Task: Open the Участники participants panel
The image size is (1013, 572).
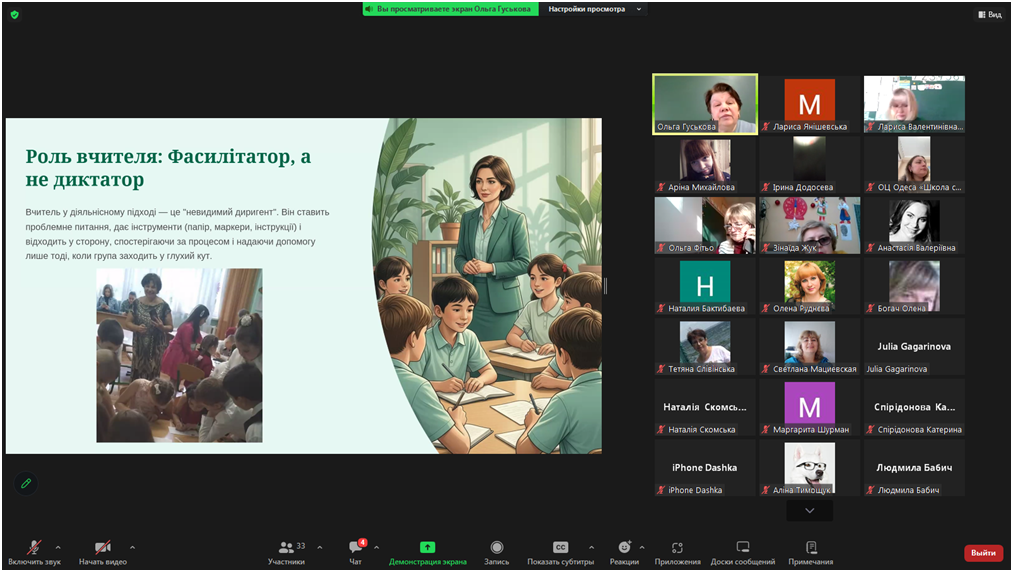Action: point(287,548)
